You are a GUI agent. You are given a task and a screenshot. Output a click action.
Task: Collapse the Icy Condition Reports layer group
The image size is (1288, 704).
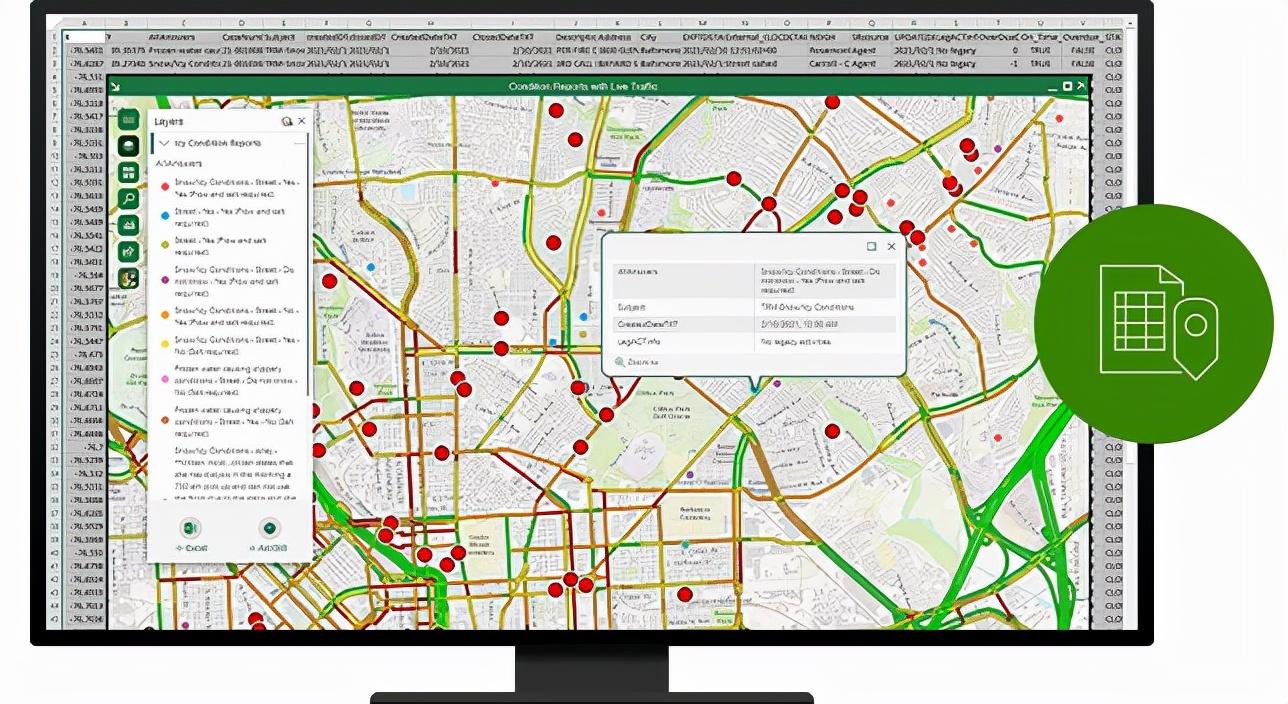click(164, 144)
